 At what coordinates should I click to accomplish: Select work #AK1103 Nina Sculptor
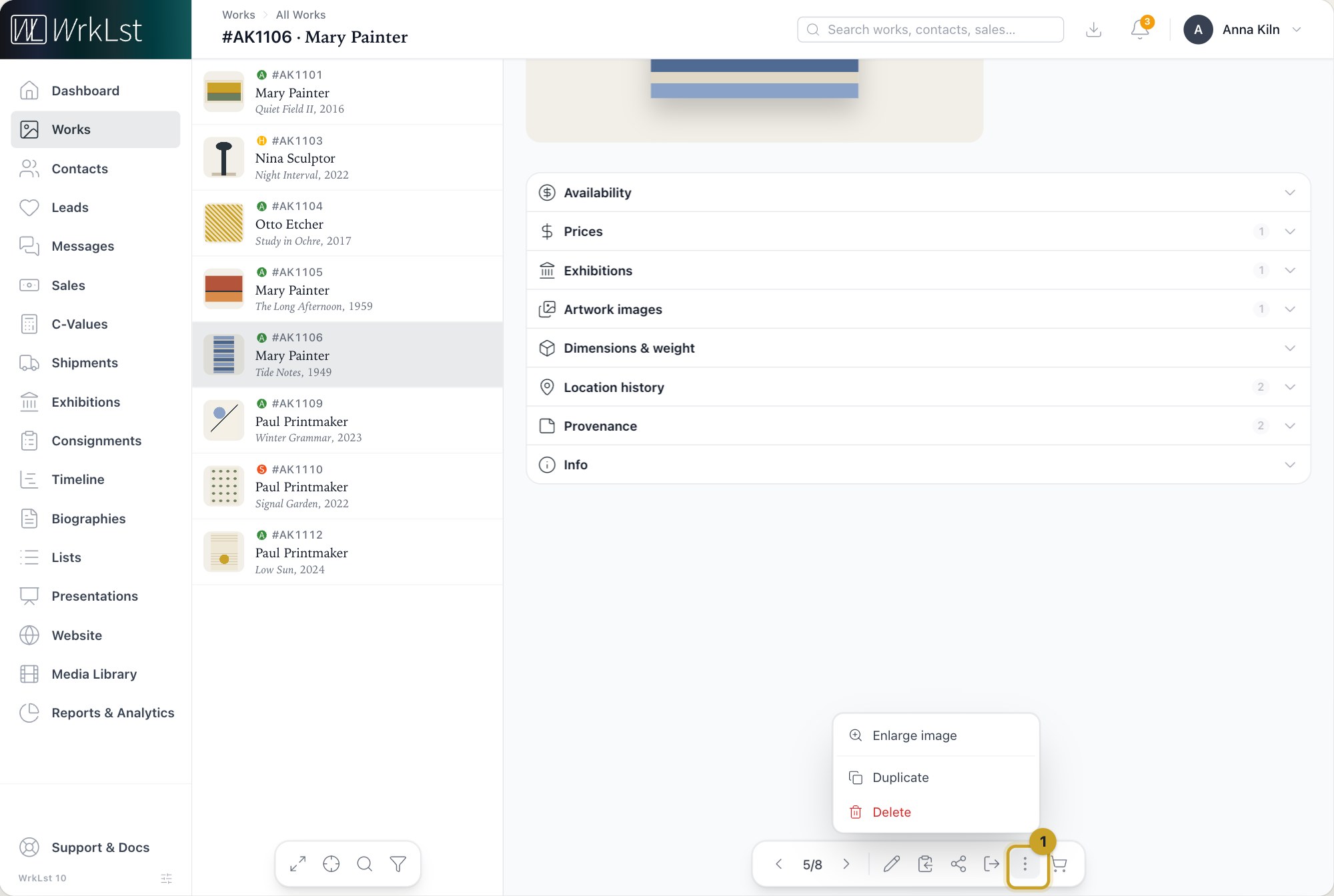pos(348,158)
